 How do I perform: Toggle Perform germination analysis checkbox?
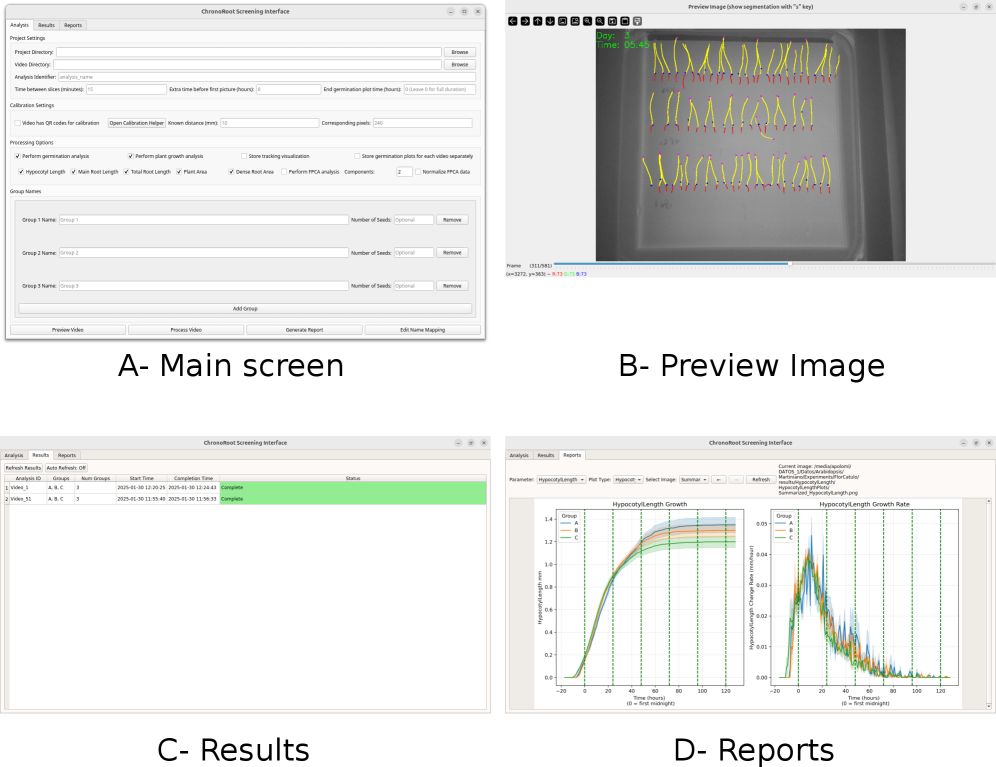18,156
